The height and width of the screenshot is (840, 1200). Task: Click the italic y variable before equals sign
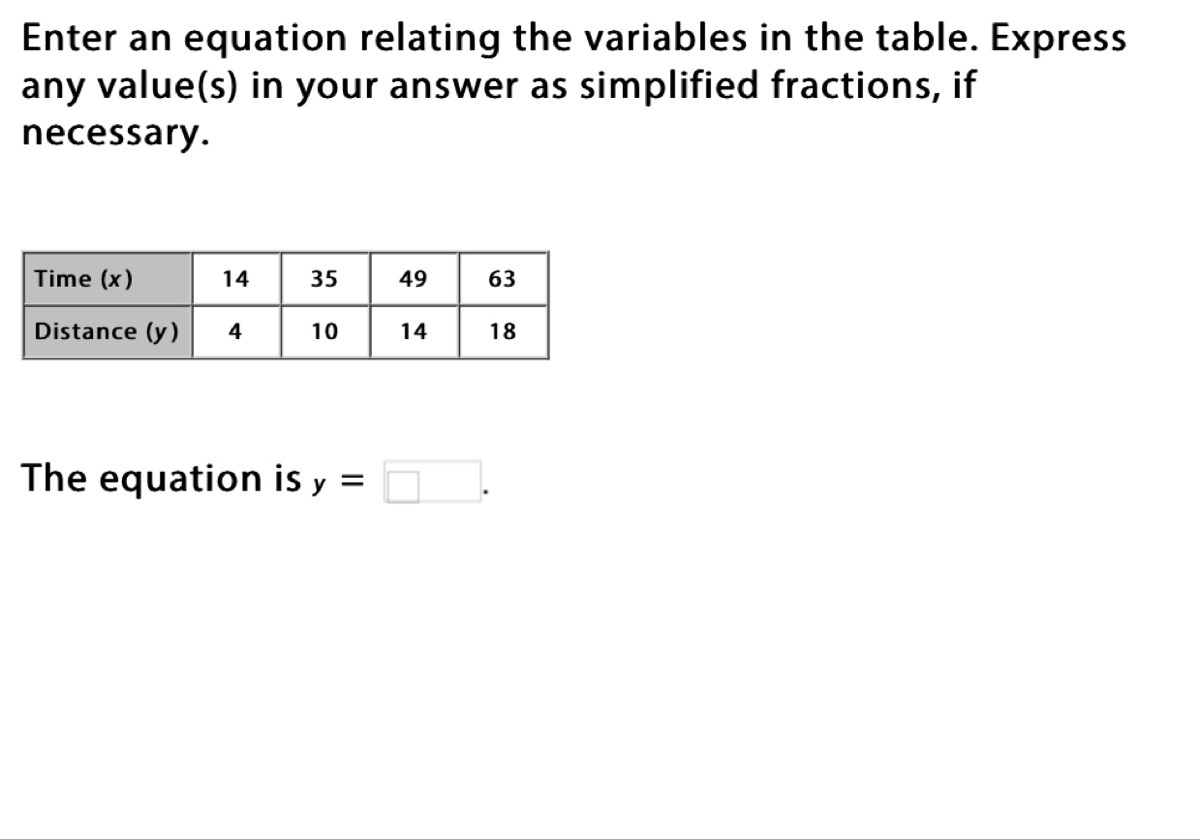click(x=319, y=483)
